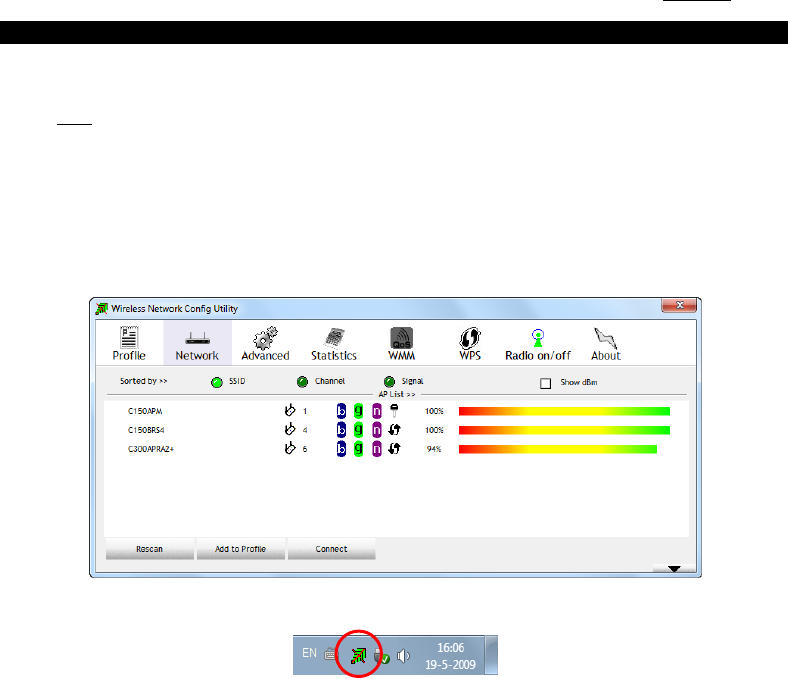Screen dimensions: 788x679
Task: Click 802.11g icon for C150BRS4
Action: coord(358,430)
